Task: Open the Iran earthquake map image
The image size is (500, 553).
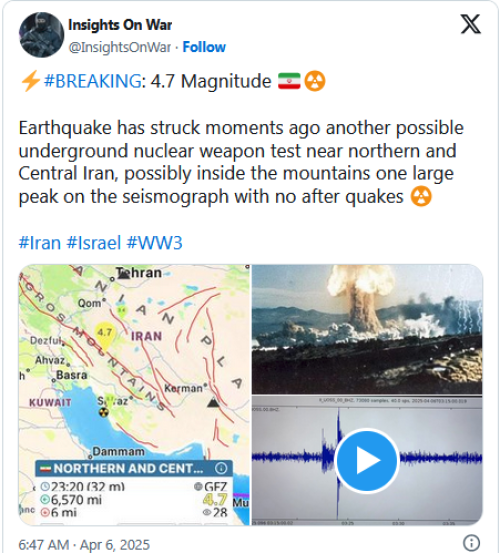Action: 134,395
